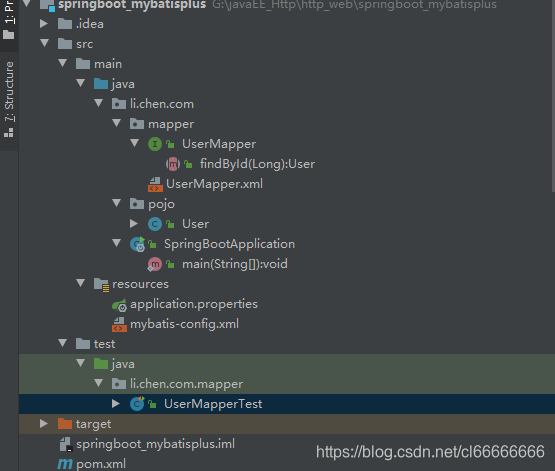Click the blue java sources folder icon
555x471 pixels.
101,84
